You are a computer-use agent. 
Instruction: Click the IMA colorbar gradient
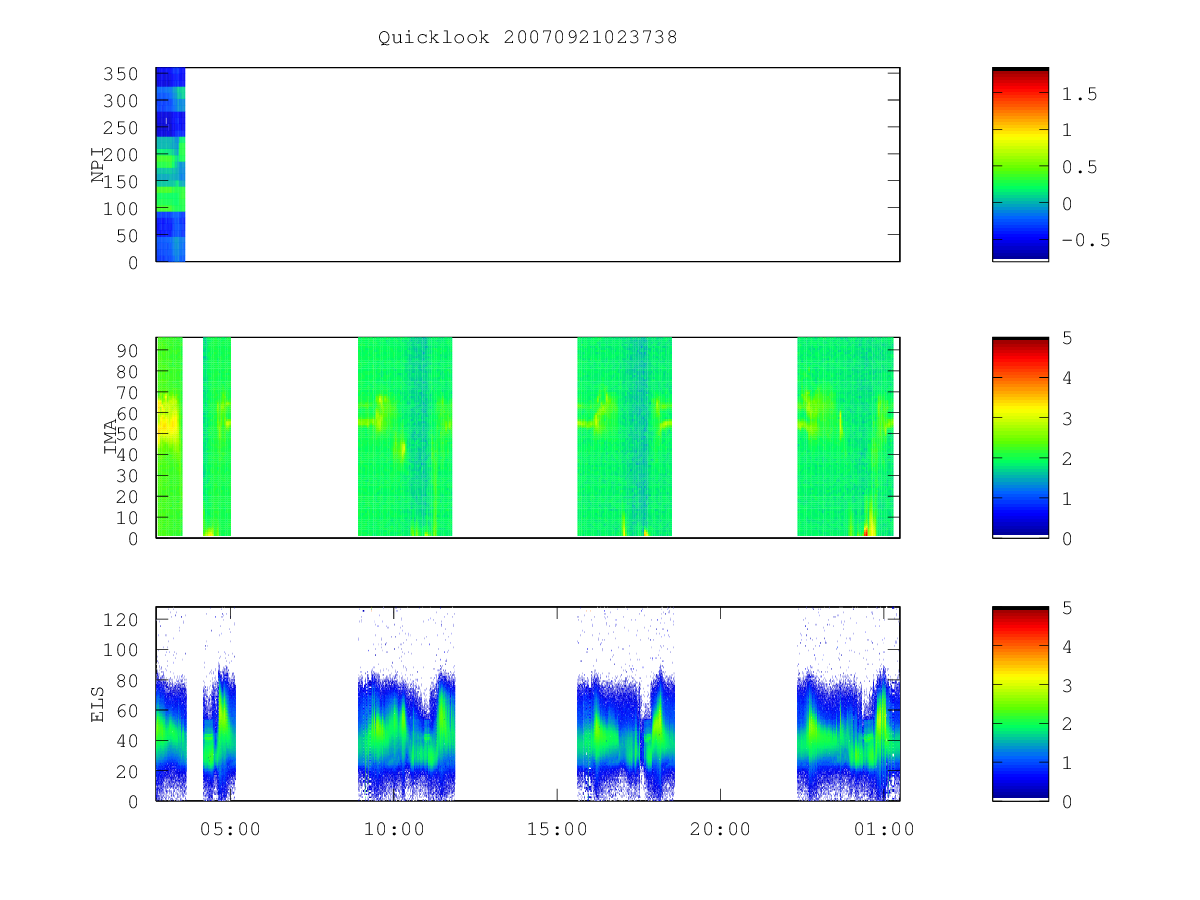(x=1020, y=437)
